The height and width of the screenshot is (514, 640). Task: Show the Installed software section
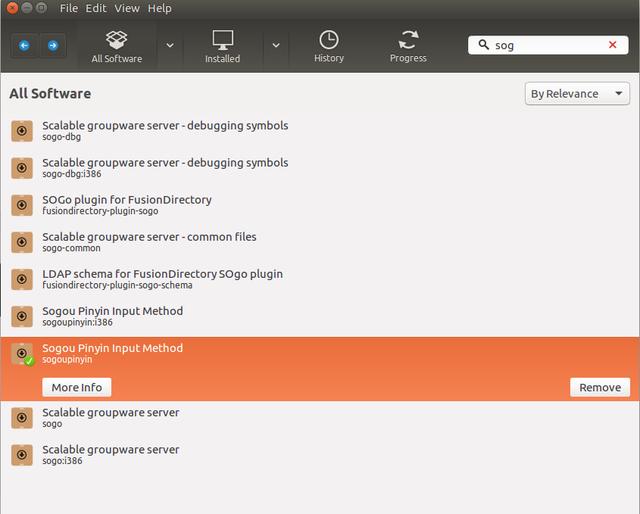click(x=222, y=47)
